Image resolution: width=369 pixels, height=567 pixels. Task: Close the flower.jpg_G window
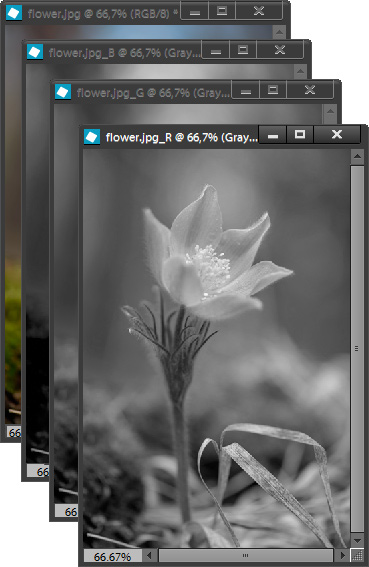(310, 90)
